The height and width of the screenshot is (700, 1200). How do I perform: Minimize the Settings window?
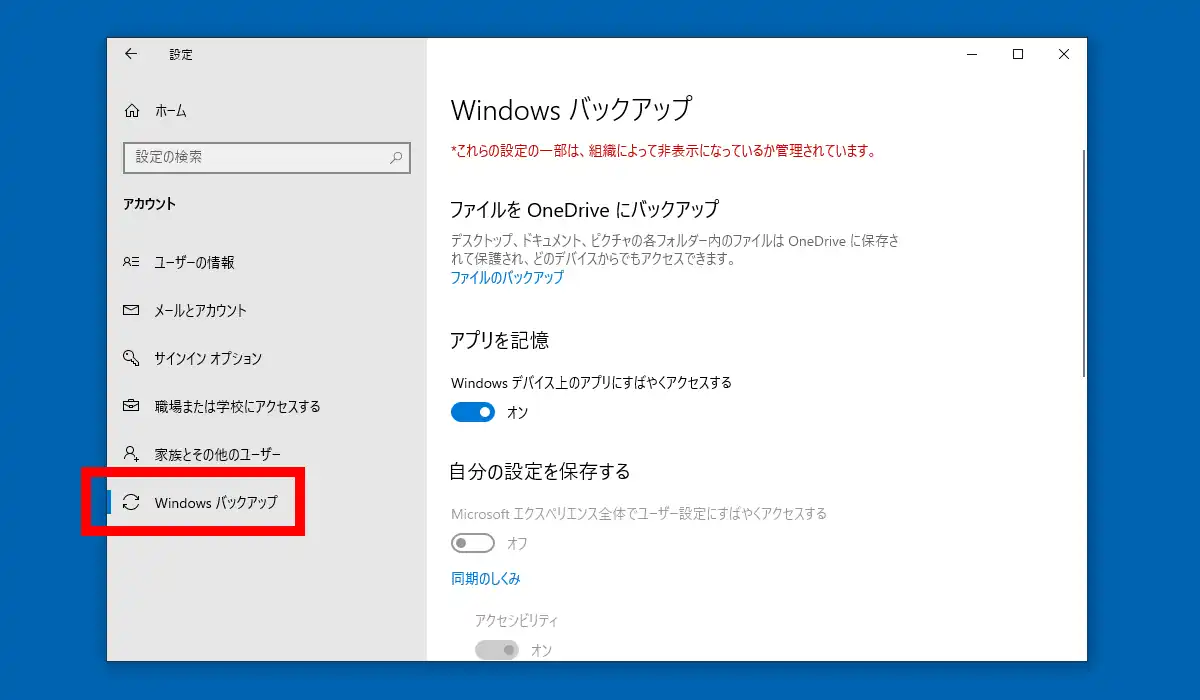972,55
